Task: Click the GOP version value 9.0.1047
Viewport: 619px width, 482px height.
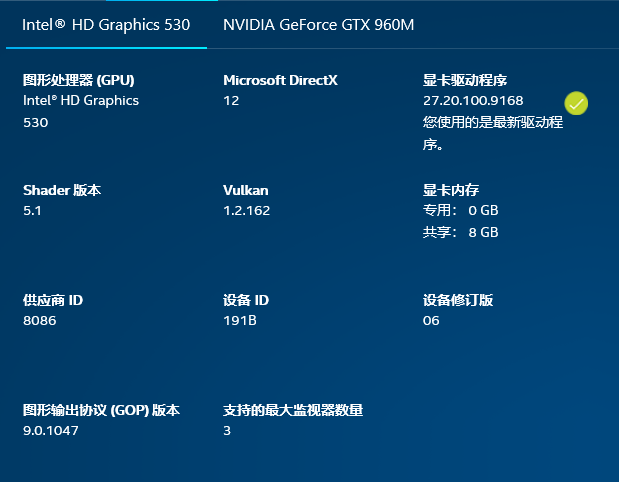Action: coord(51,431)
